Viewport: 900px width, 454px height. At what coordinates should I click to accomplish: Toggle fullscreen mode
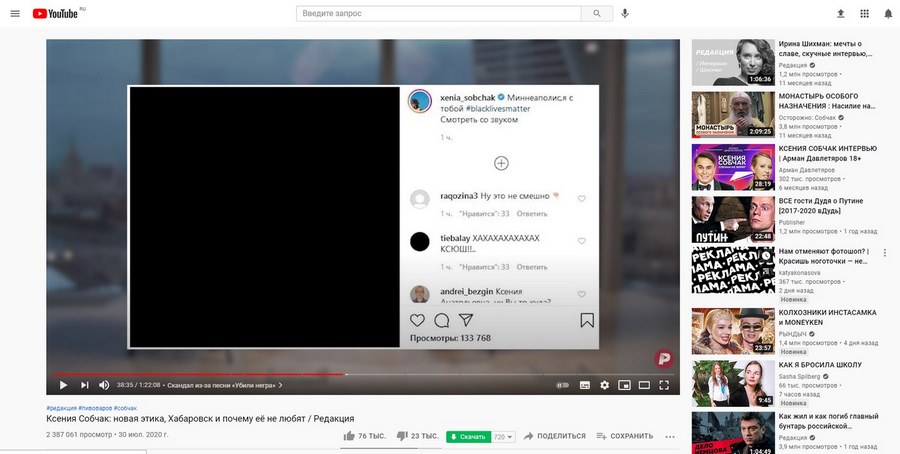click(664, 385)
